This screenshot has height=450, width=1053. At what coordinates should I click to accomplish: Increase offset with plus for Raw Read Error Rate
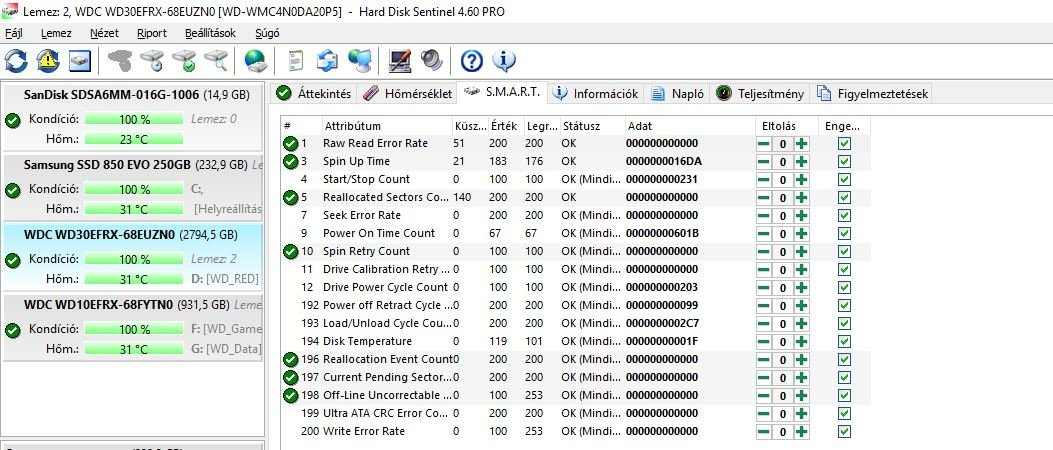pos(802,144)
